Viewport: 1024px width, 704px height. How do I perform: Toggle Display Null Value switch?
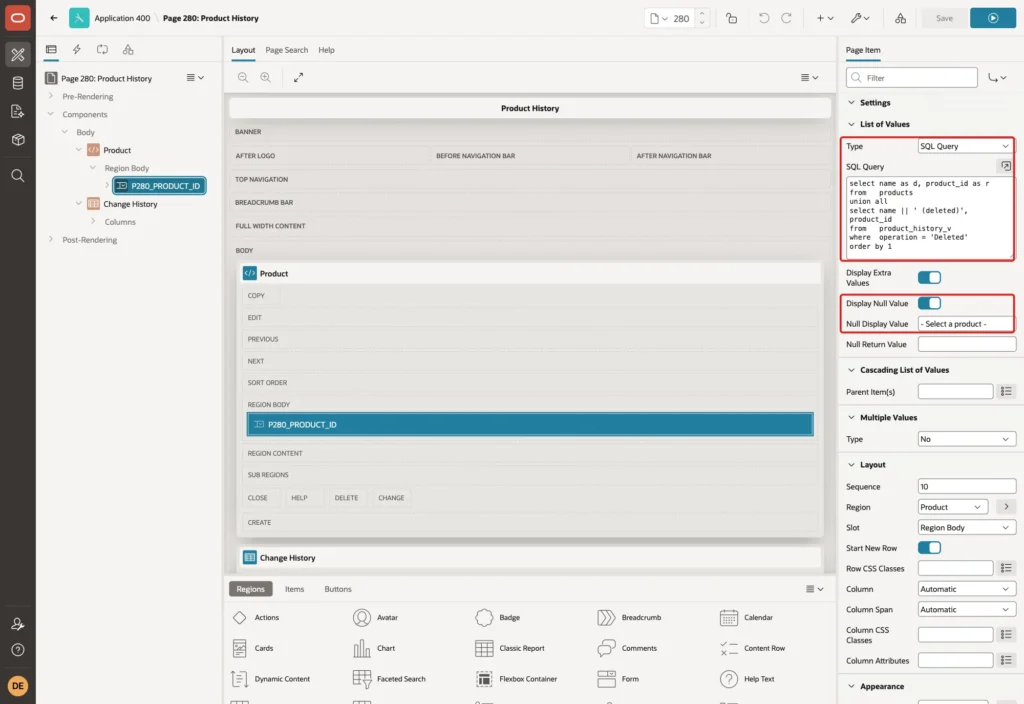tap(929, 303)
